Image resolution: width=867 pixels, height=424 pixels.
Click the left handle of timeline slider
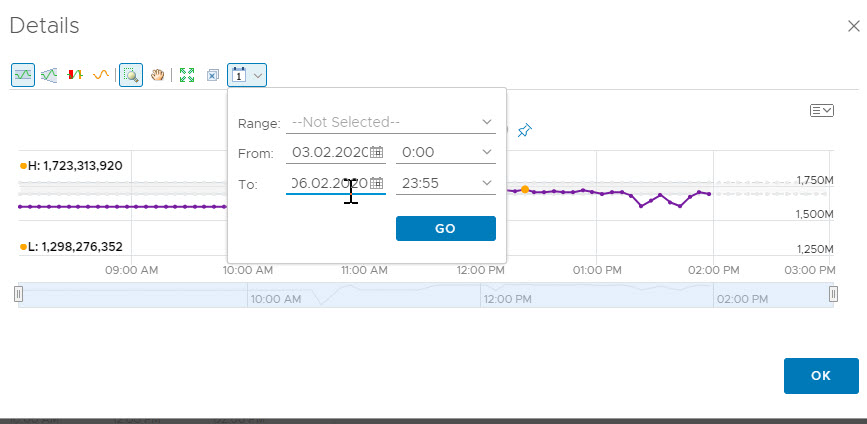coord(19,294)
